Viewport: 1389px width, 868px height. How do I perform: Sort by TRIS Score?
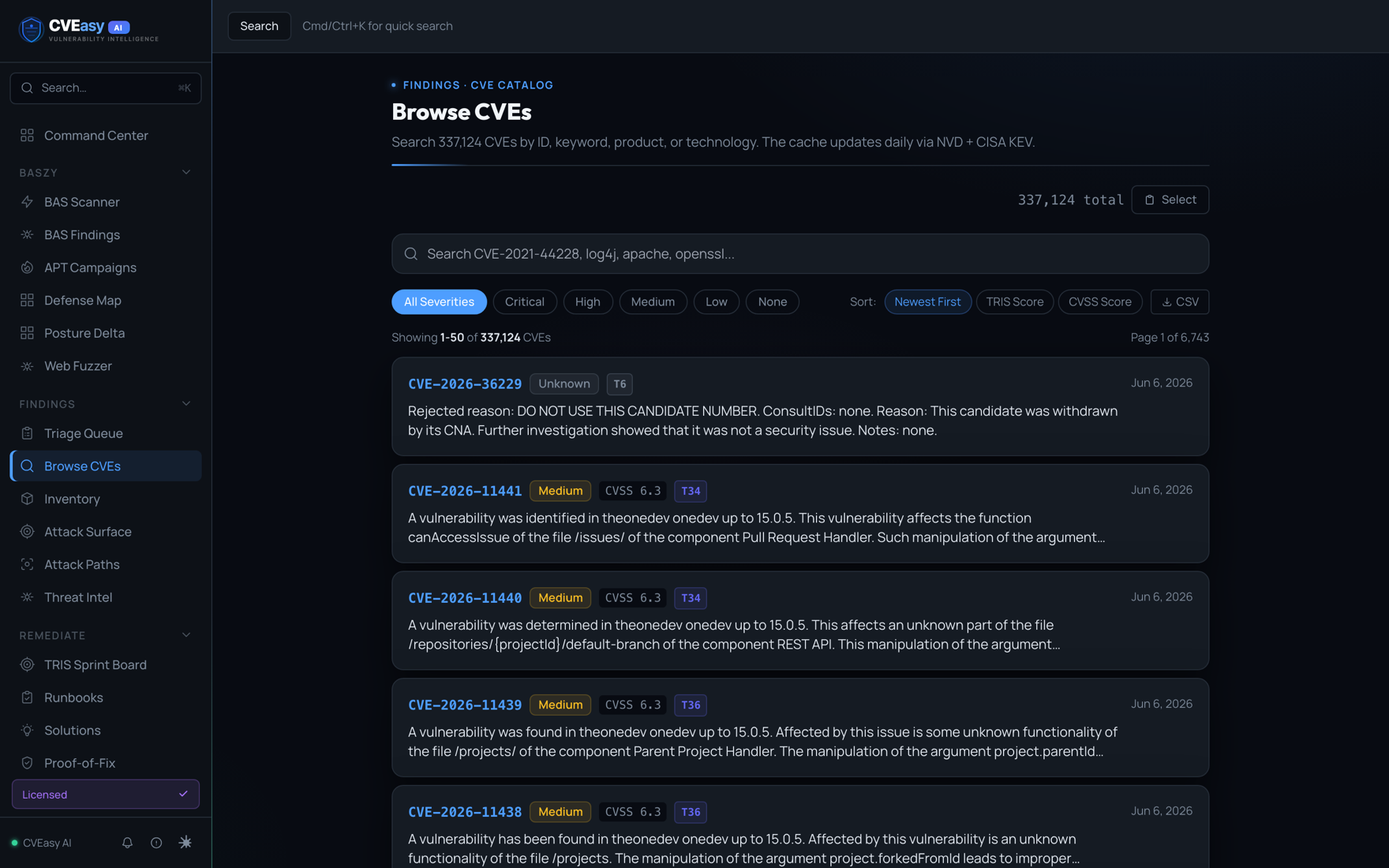click(x=1015, y=301)
